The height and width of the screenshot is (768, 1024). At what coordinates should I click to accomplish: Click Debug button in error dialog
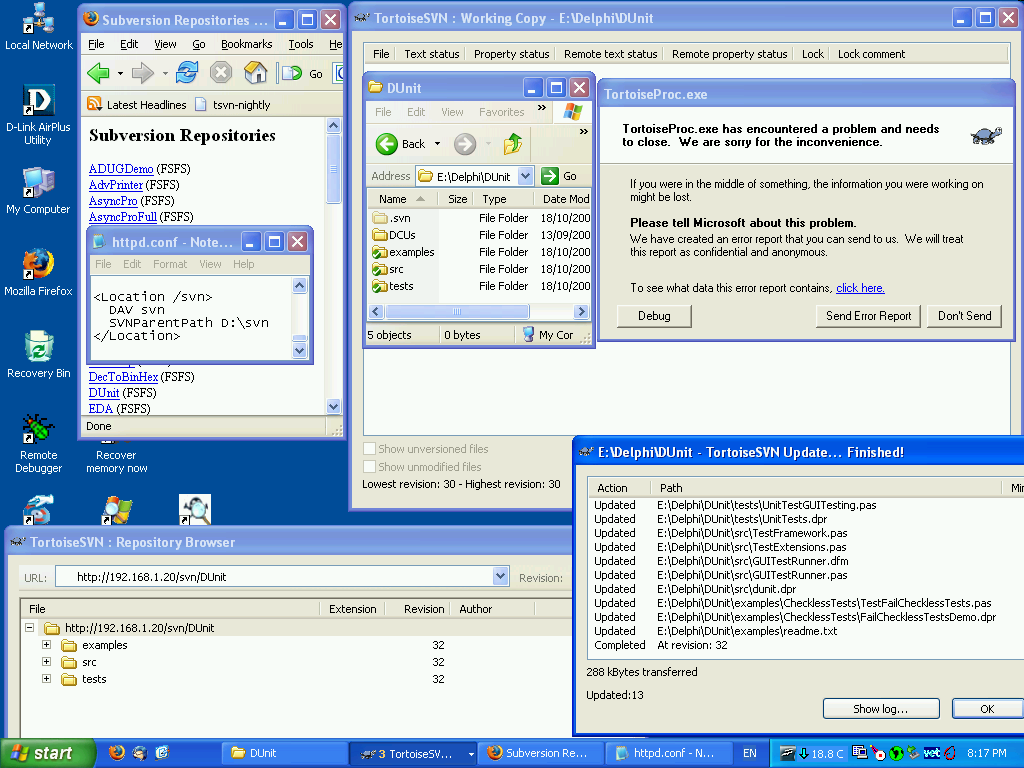pos(654,316)
